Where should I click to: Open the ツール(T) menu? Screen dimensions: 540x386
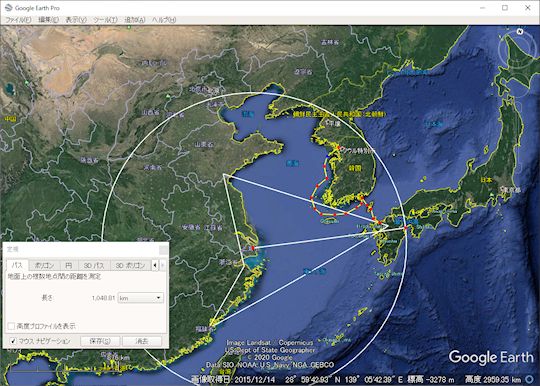105,20
